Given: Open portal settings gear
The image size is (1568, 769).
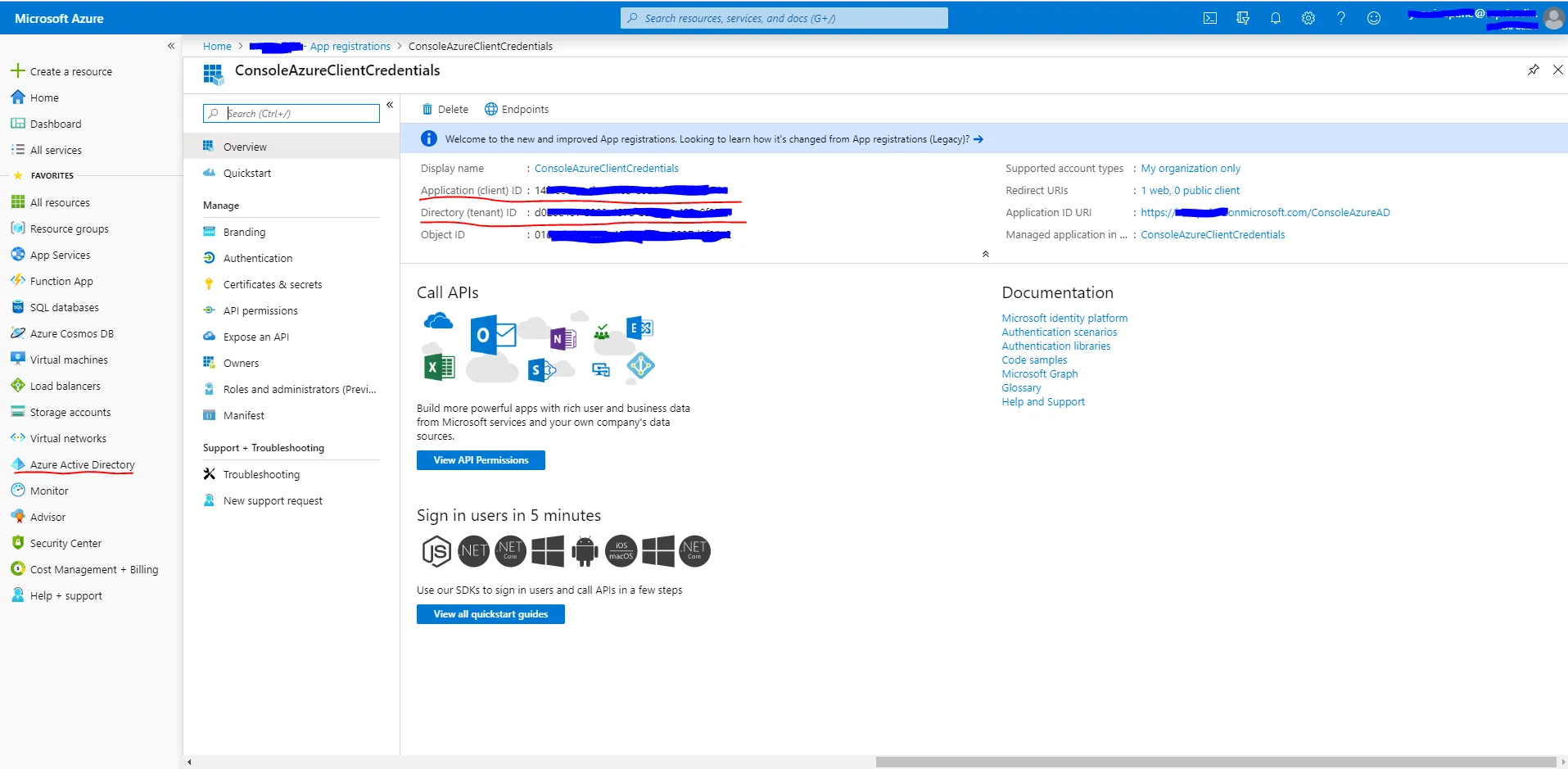Looking at the screenshot, I should (1308, 18).
